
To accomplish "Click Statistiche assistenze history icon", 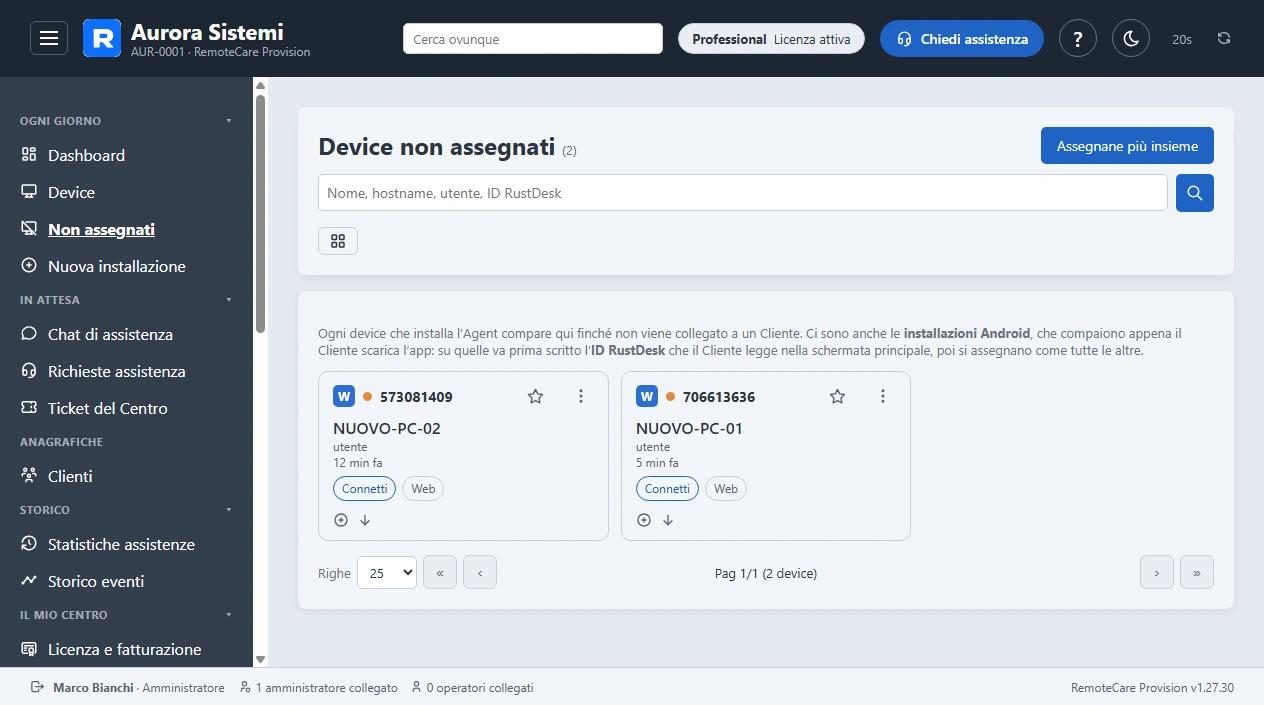I will (x=29, y=544).
